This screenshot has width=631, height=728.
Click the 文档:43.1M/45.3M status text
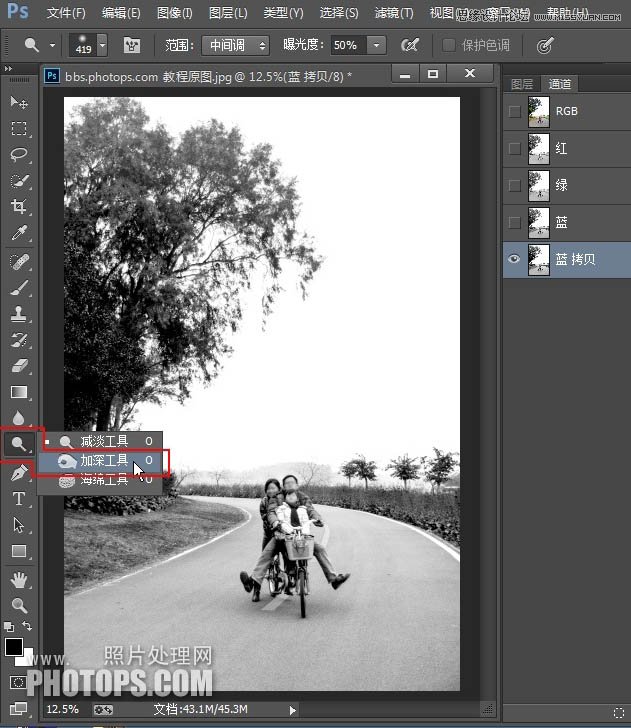pyautogui.click(x=200, y=709)
